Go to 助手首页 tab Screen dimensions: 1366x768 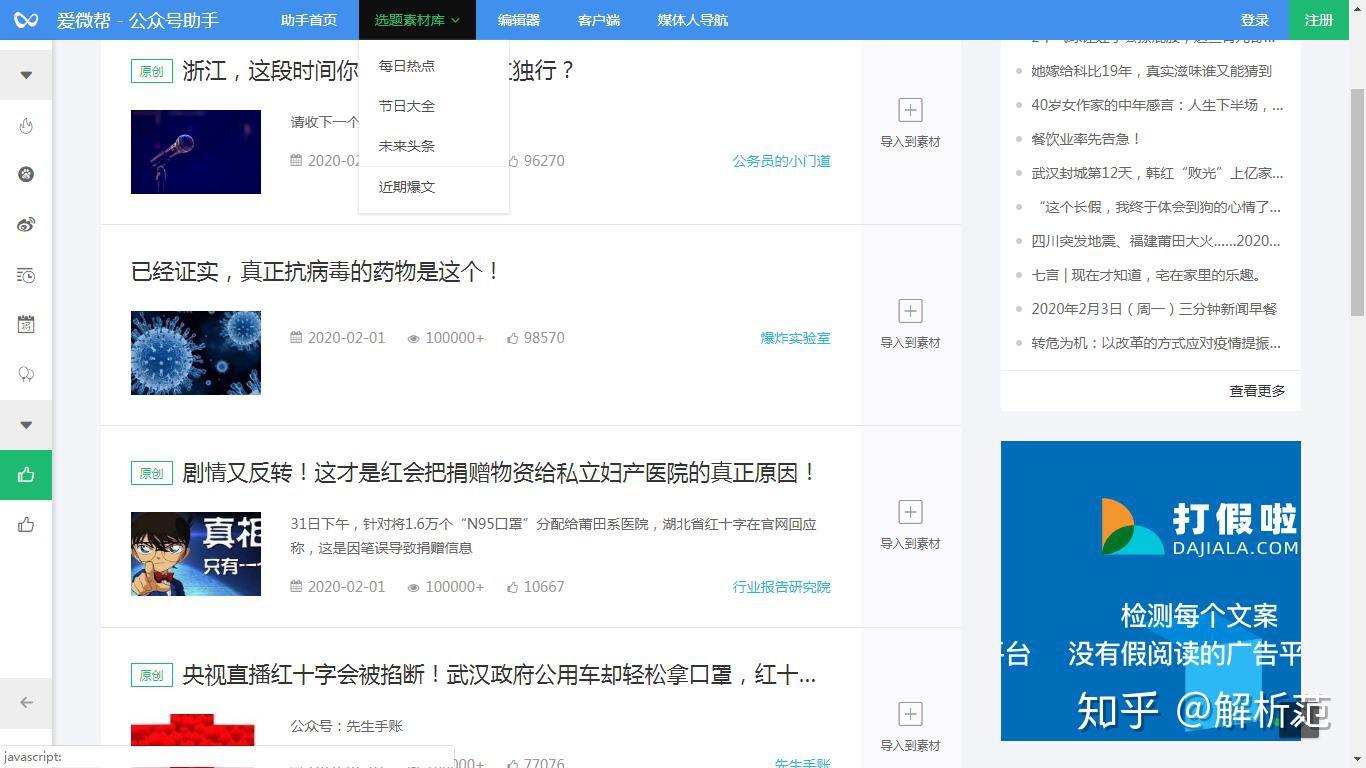pyautogui.click(x=309, y=20)
